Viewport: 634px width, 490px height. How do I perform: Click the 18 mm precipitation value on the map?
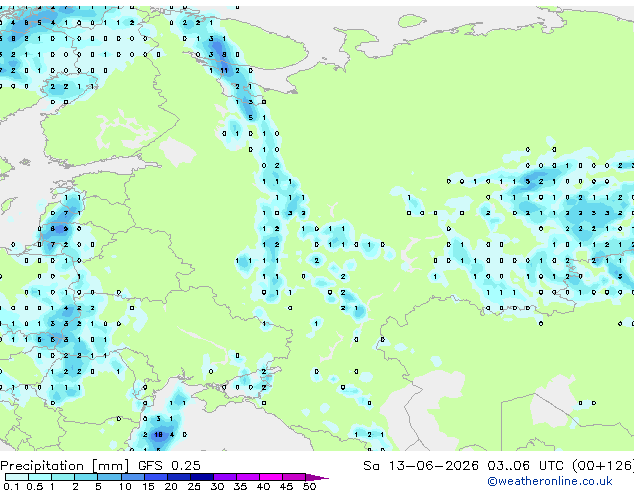pos(158,435)
